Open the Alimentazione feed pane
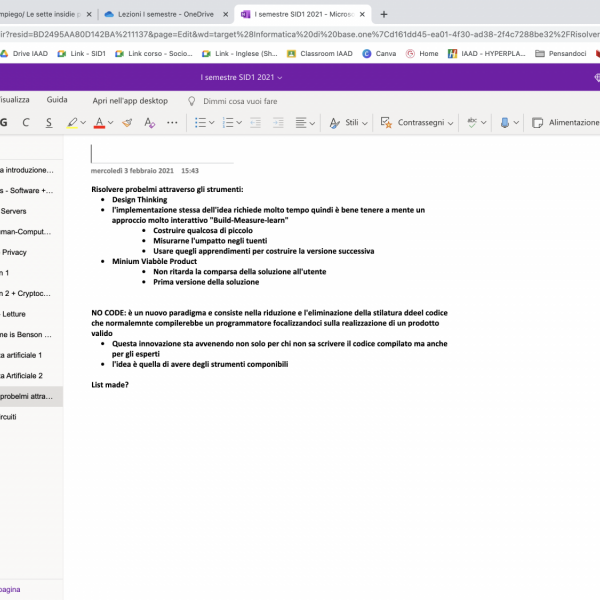 (566, 122)
